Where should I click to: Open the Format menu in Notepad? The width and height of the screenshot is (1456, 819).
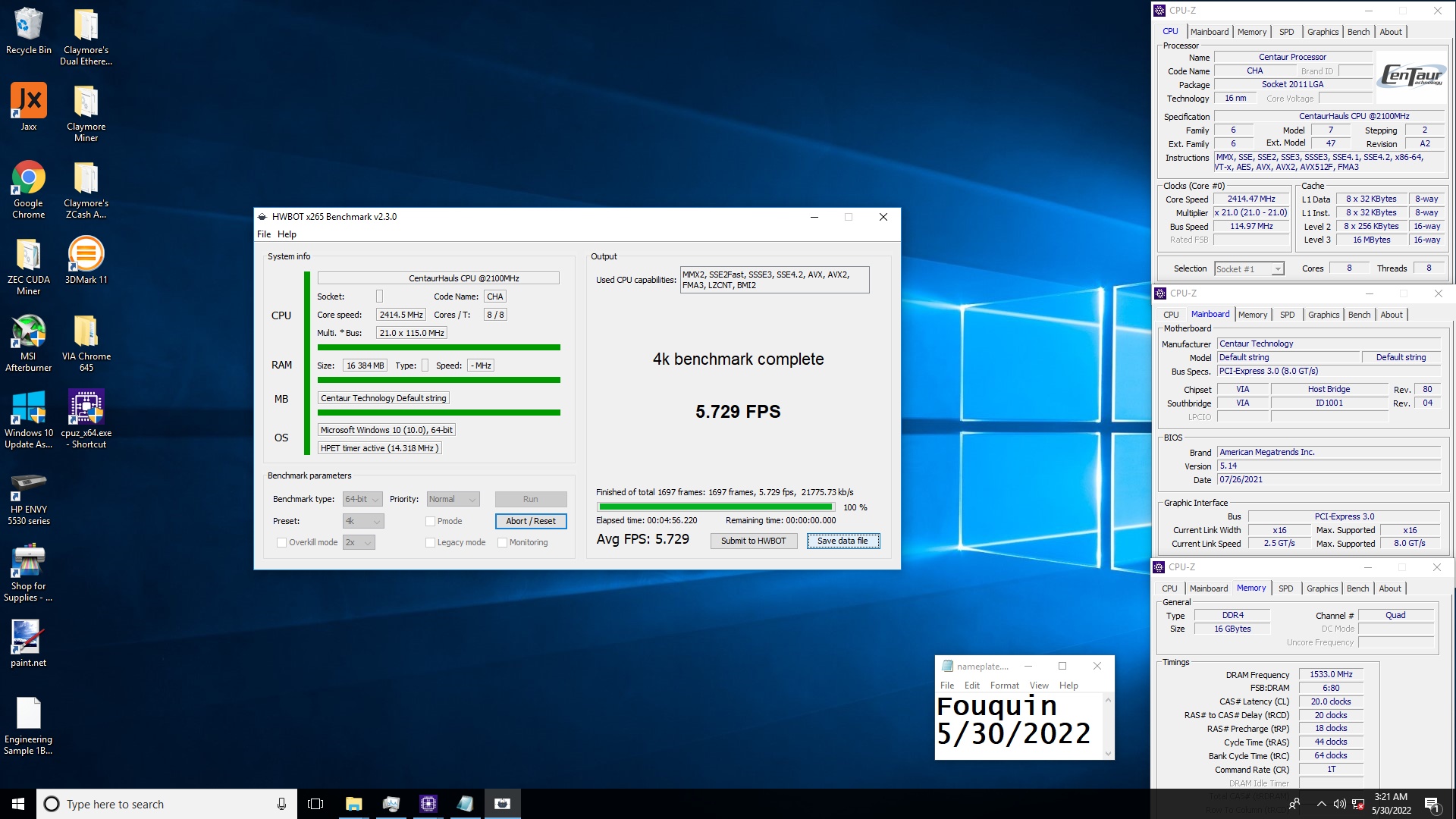1004,686
